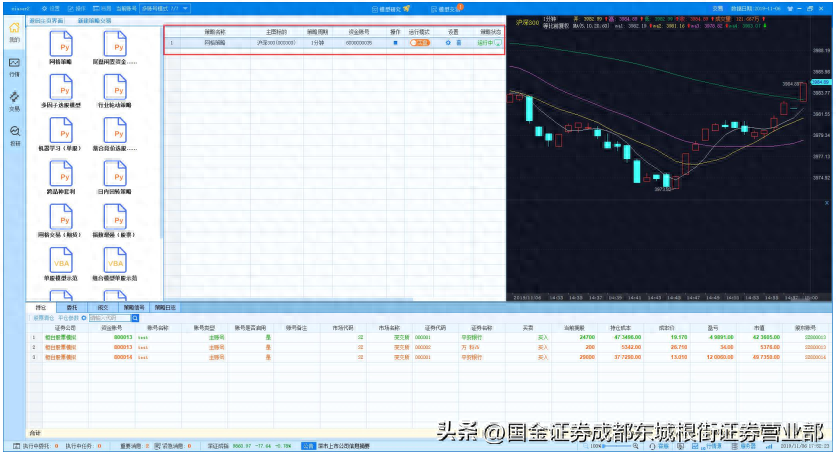Open the 我的 home sidebar icon
837x456 pixels.
tap(14, 32)
